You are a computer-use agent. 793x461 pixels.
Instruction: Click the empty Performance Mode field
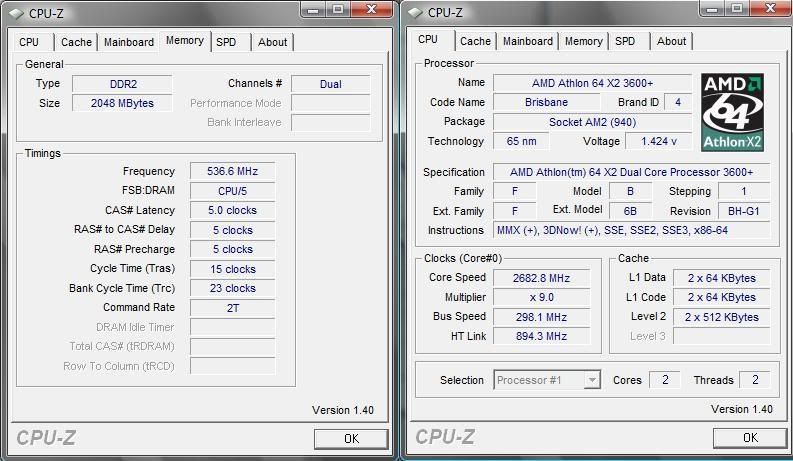click(331, 103)
